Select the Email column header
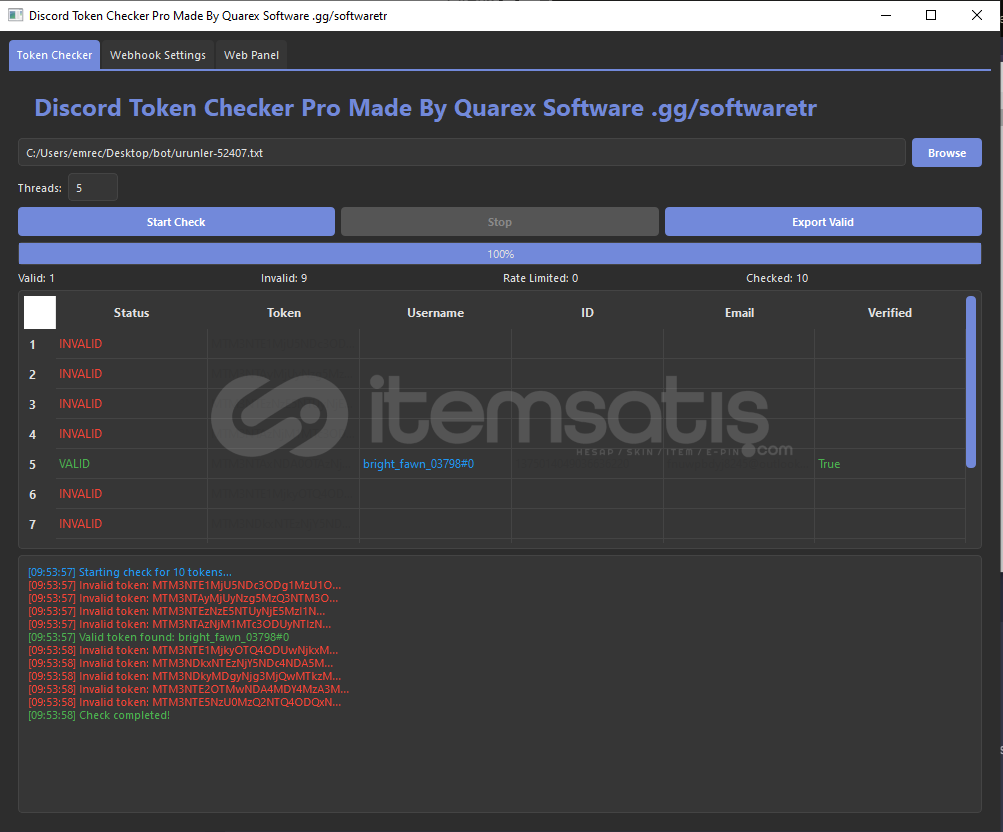Screen dimensions: 1003x832 click(x=739, y=313)
